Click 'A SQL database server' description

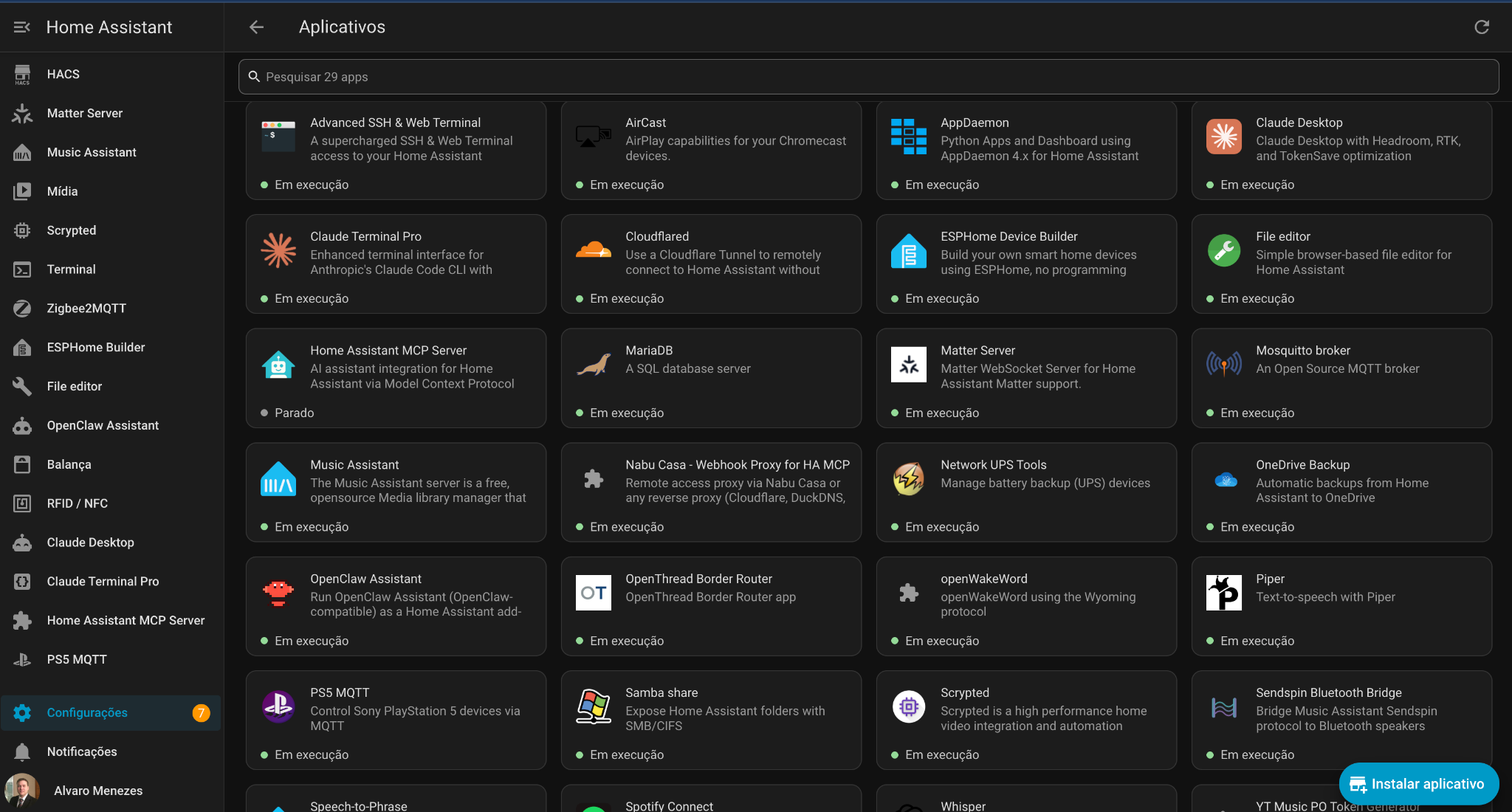coord(688,368)
